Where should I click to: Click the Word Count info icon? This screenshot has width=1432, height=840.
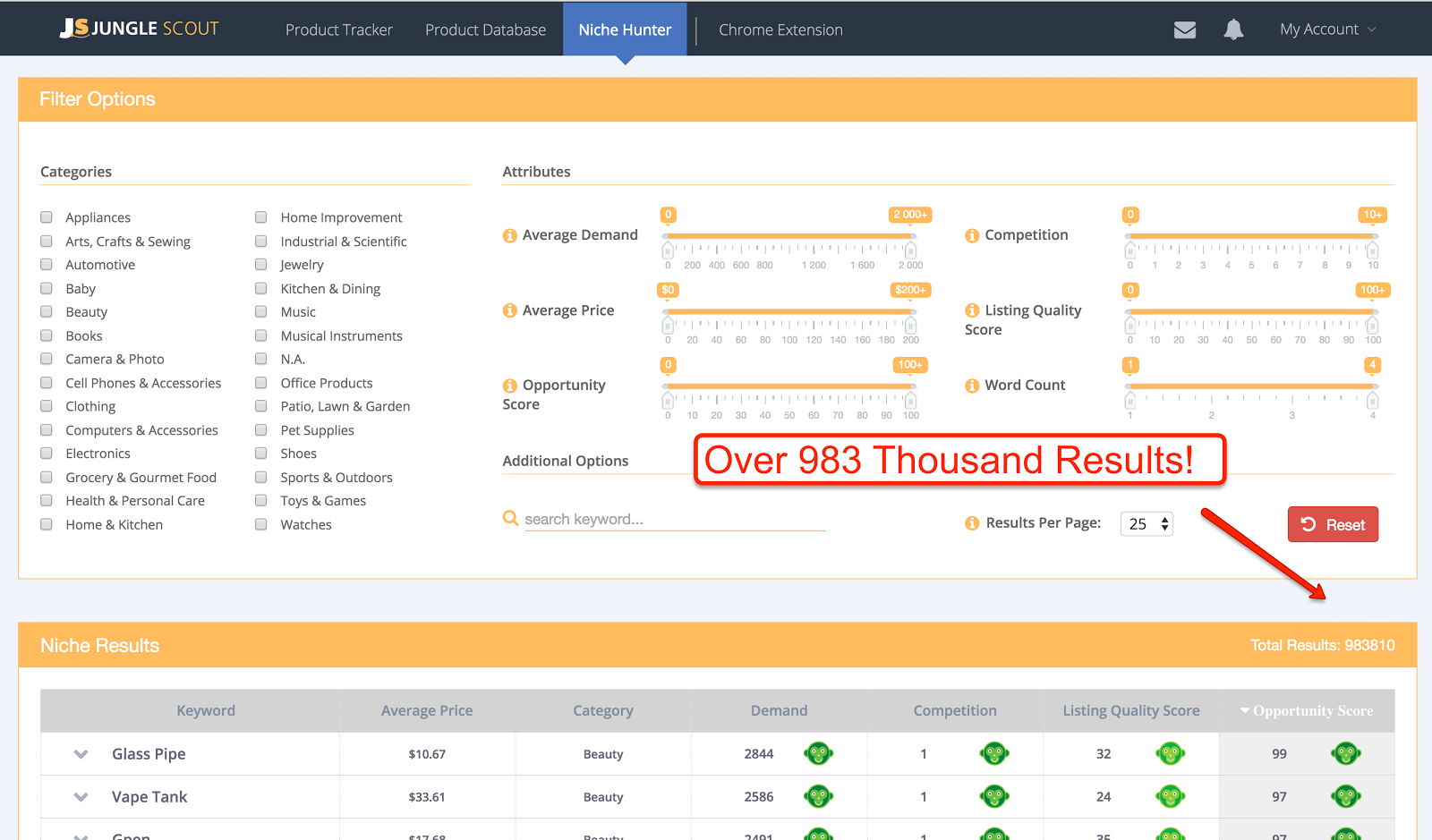pos(972,386)
